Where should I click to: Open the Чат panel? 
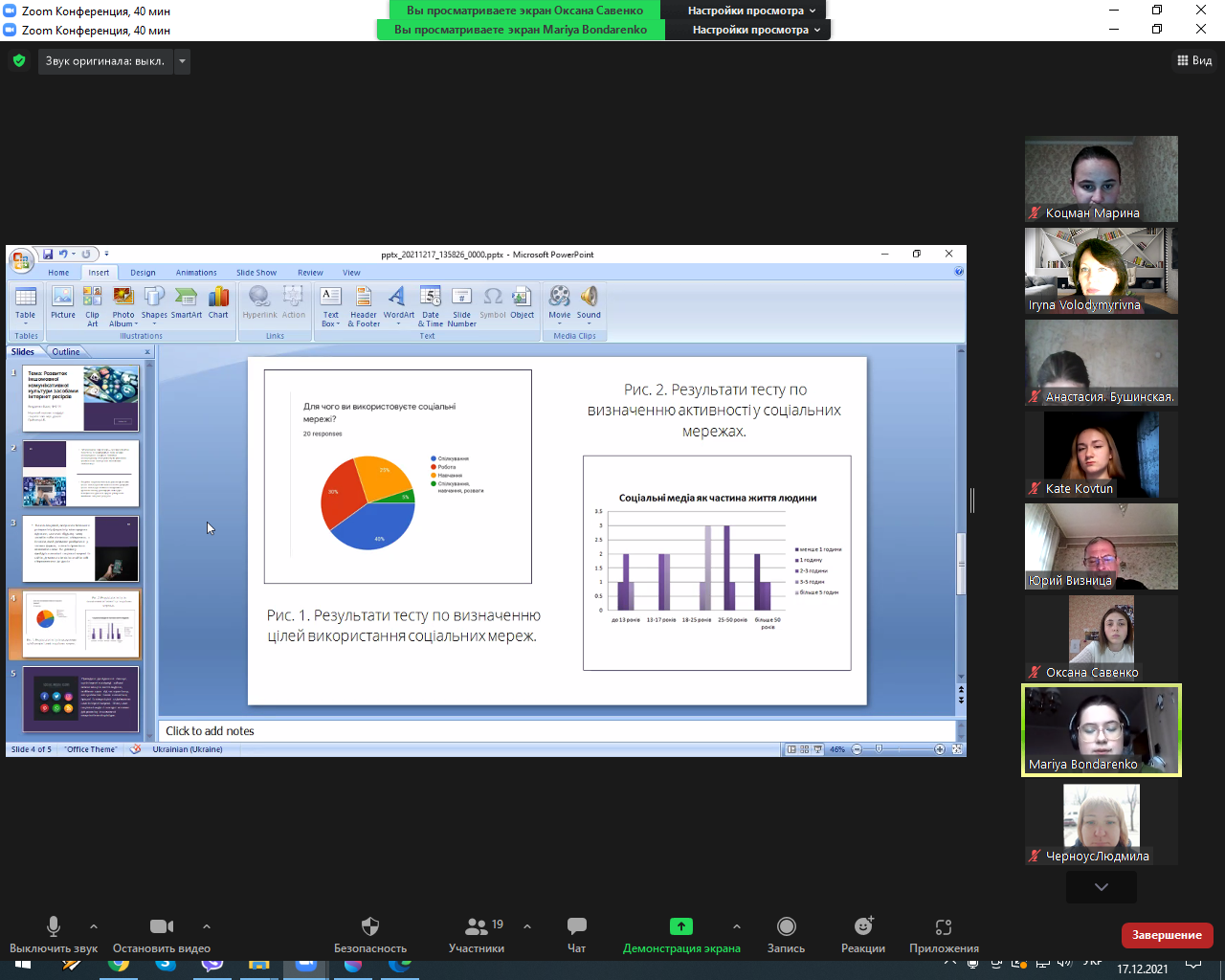[576, 935]
